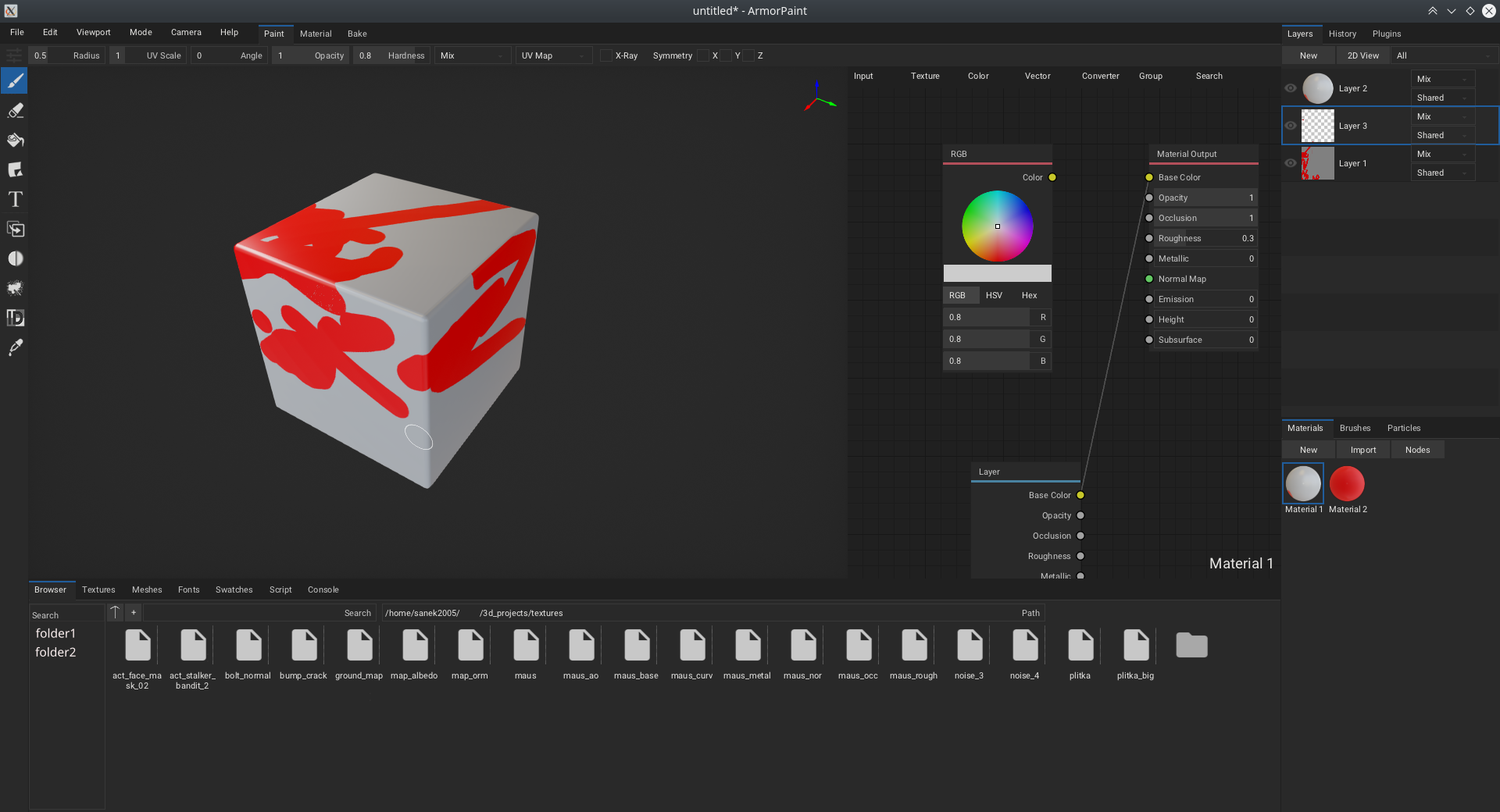Toggle symmetry on the Y axis

pyautogui.click(x=726, y=55)
